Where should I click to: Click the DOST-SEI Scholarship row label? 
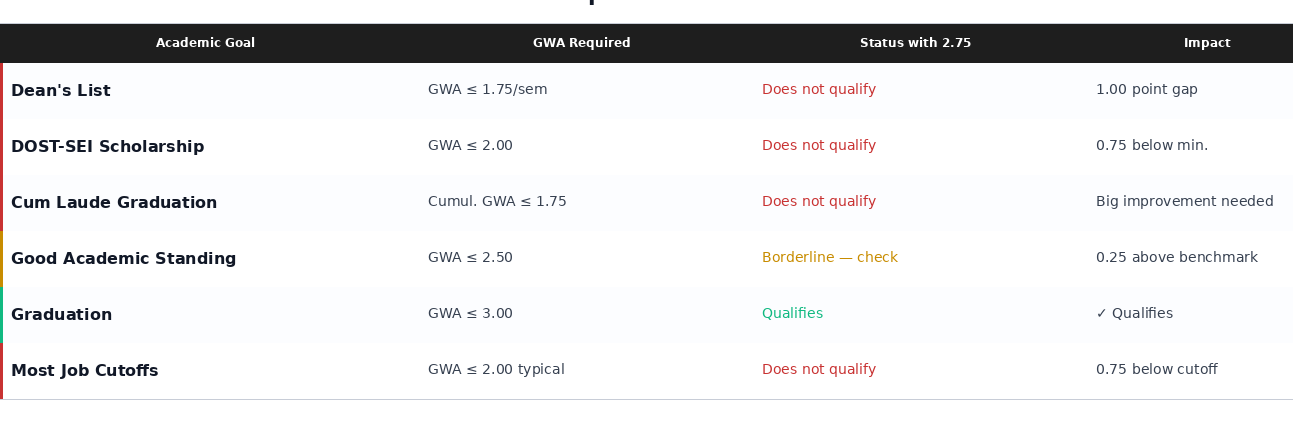tap(107, 147)
